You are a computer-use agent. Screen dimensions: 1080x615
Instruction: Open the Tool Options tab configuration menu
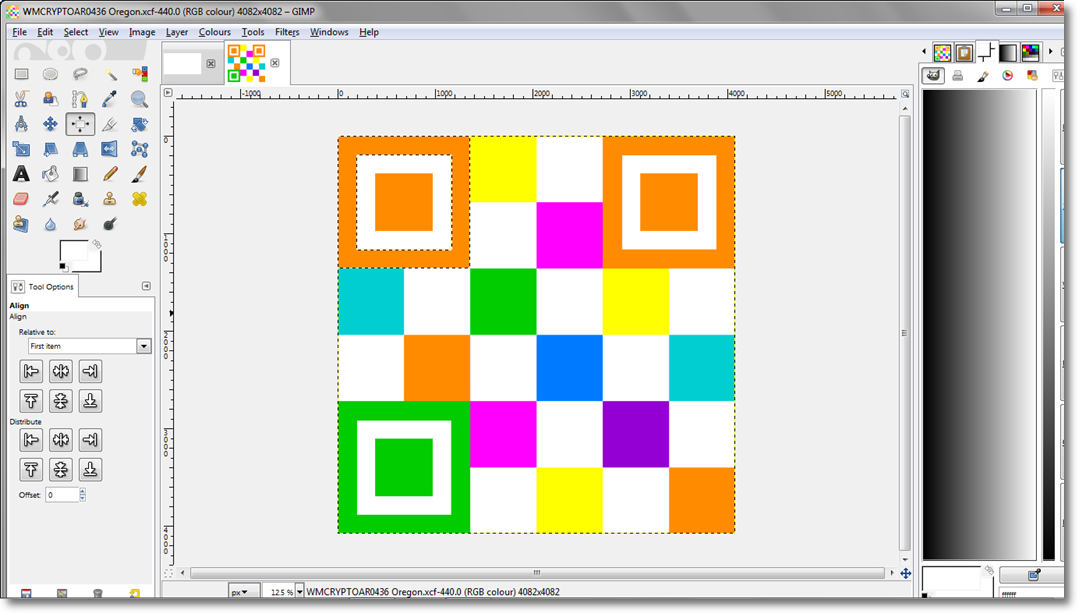point(146,286)
